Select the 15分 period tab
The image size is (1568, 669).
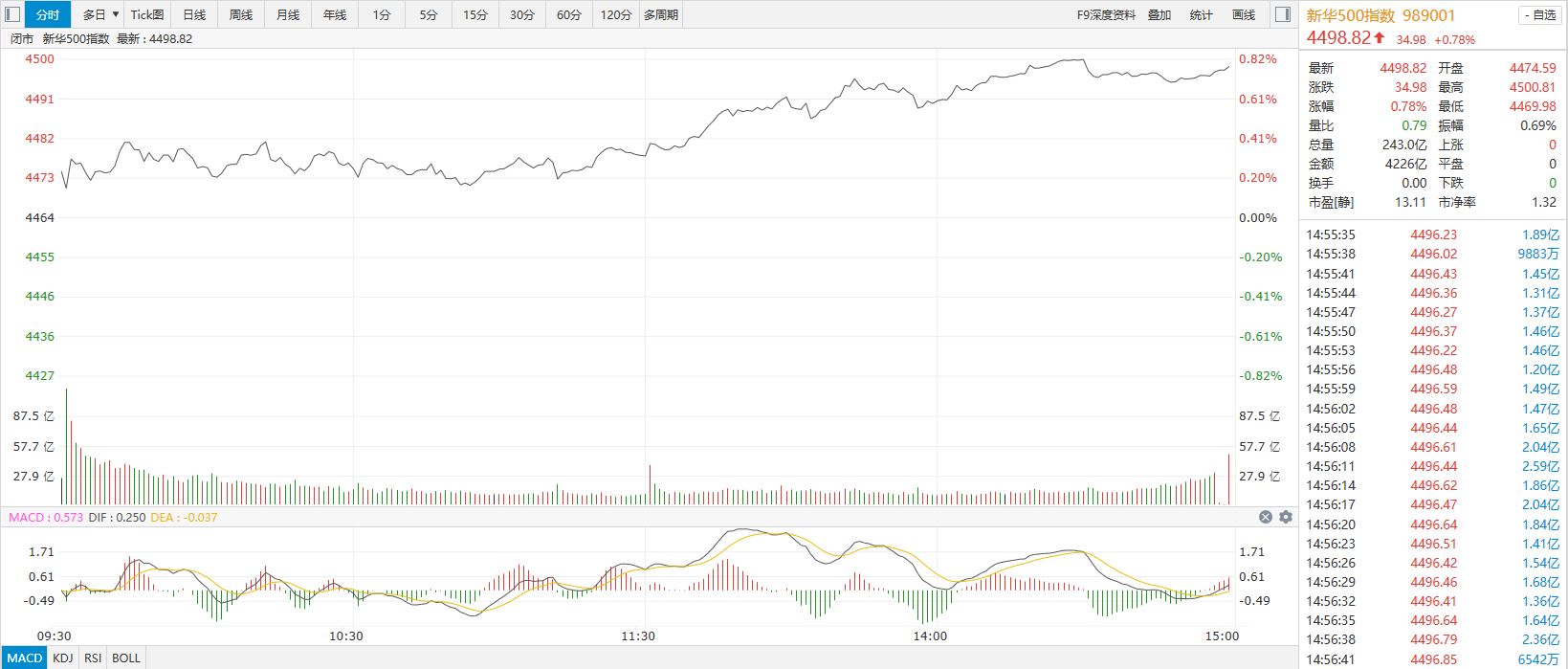[x=475, y=14]
